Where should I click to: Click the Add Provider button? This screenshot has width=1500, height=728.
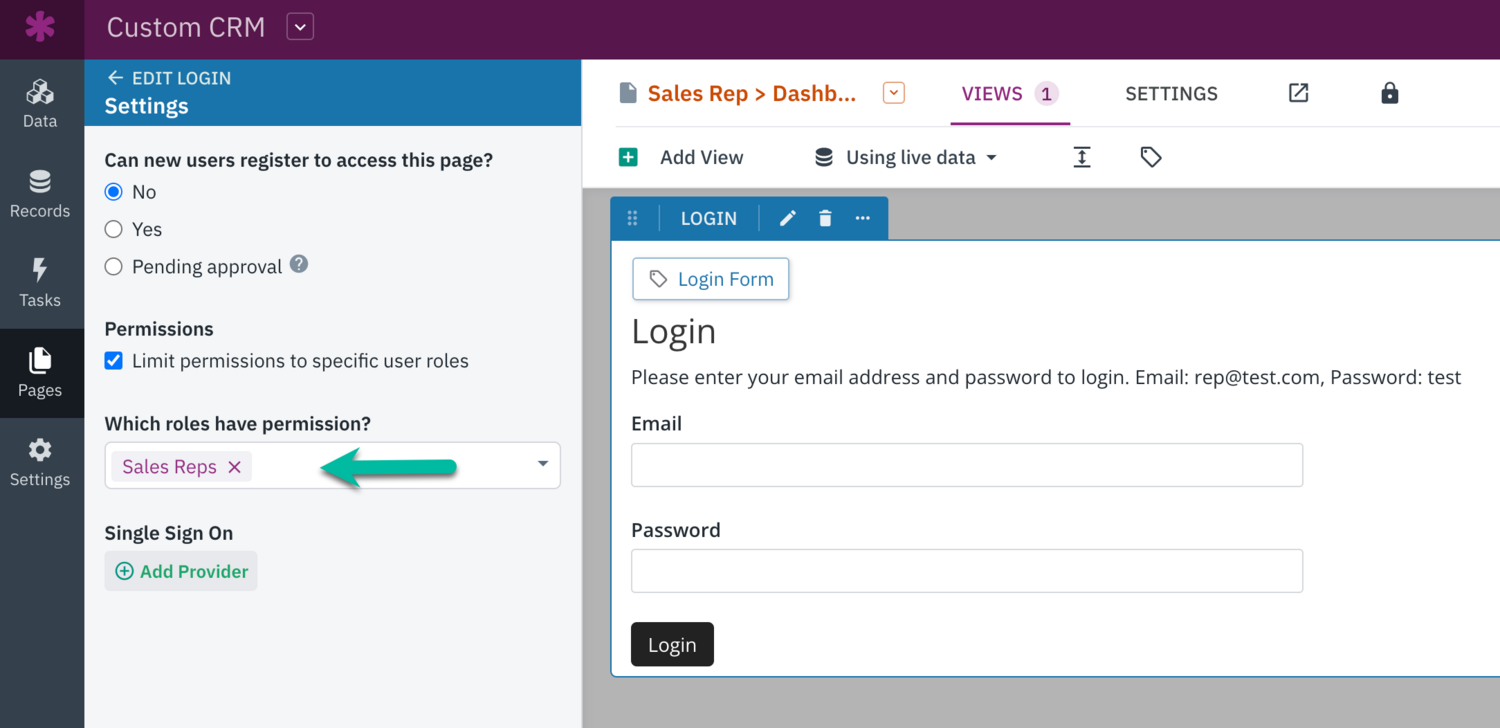point(181,571)
